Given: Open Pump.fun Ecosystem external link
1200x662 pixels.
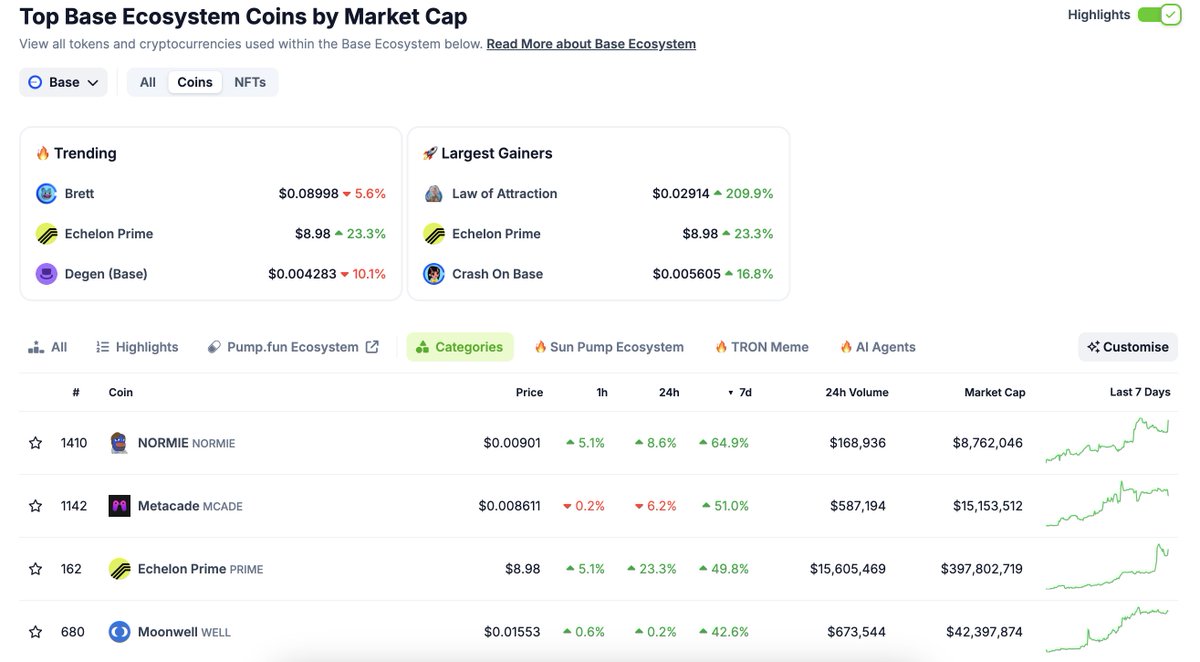Looking at the screenshot, I should (292, 347).
